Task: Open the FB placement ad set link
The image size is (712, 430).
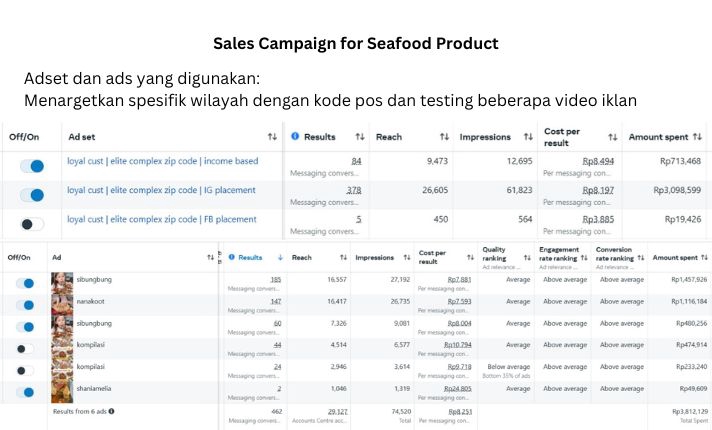Action: click(162, 219)
